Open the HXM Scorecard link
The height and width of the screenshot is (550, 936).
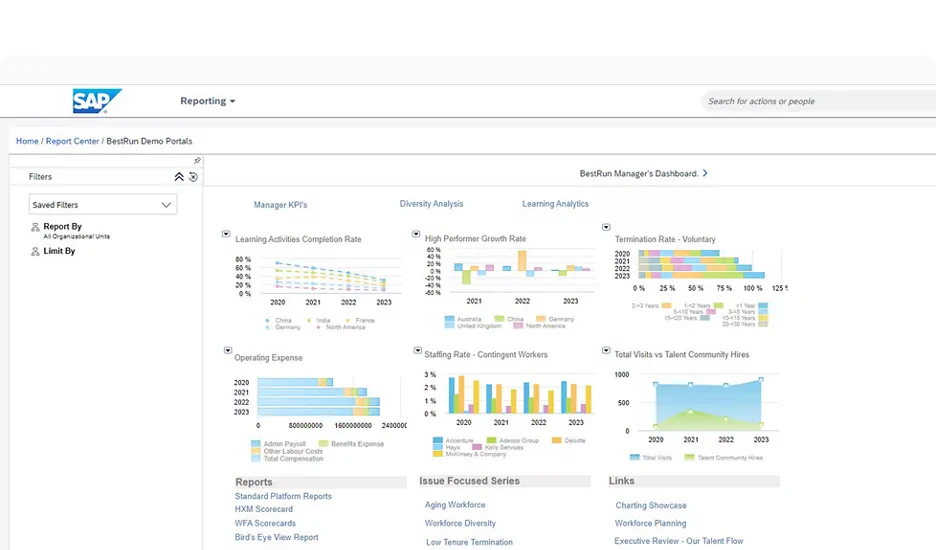[x=264, y=509]
